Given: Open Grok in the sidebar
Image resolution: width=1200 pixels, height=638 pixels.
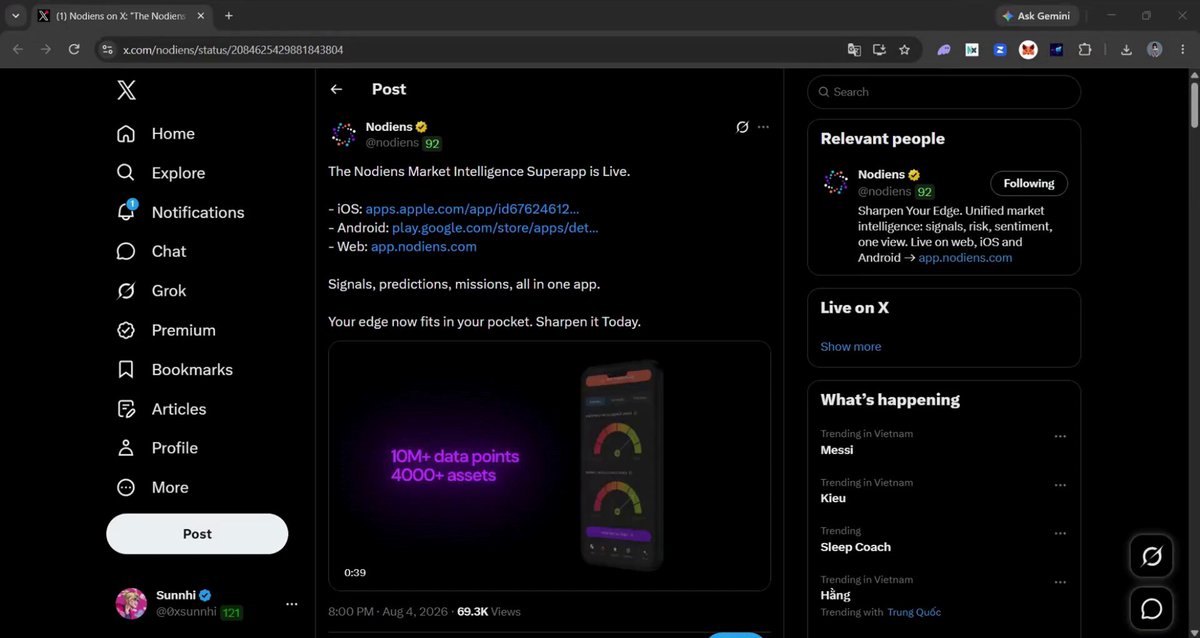Looking at the screenshot, I should [152, 291].
